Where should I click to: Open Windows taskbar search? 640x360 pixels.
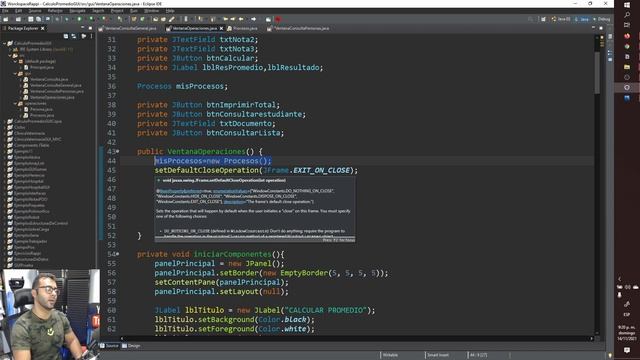point(627,15)
